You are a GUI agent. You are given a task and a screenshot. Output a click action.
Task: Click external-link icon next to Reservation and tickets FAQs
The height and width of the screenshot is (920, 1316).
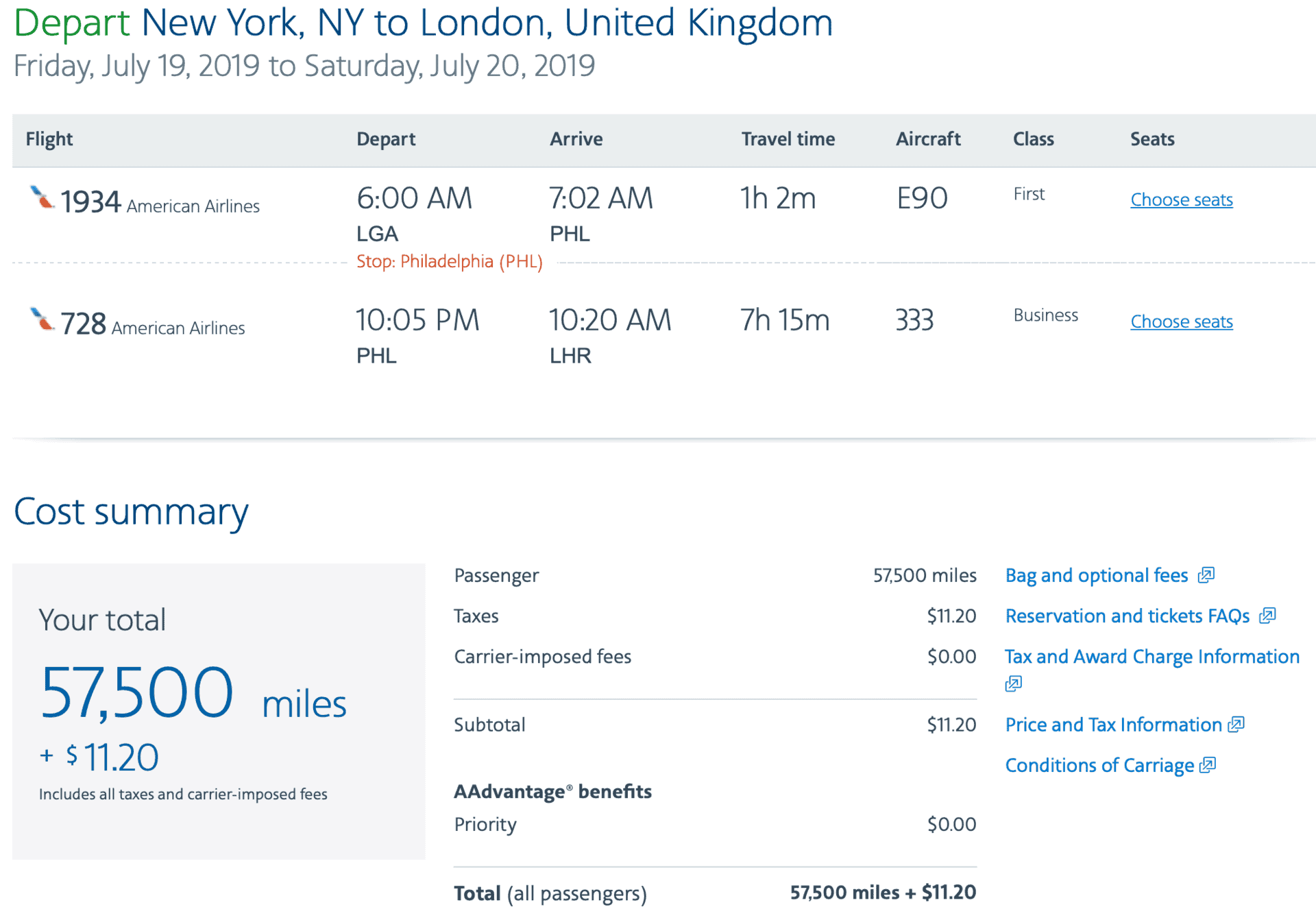pyautogui.click(x=1267, y=616)
